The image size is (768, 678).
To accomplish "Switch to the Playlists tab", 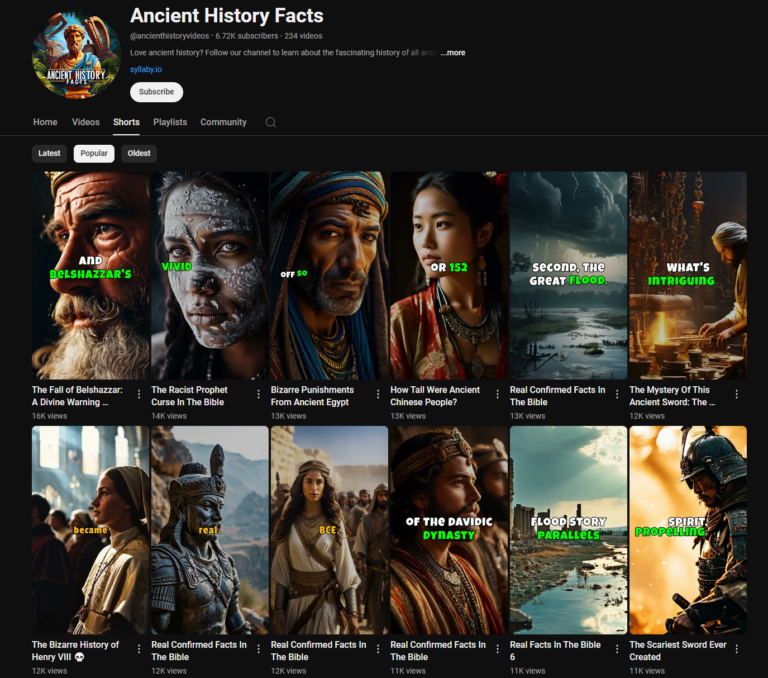I will tap(170, 122).
